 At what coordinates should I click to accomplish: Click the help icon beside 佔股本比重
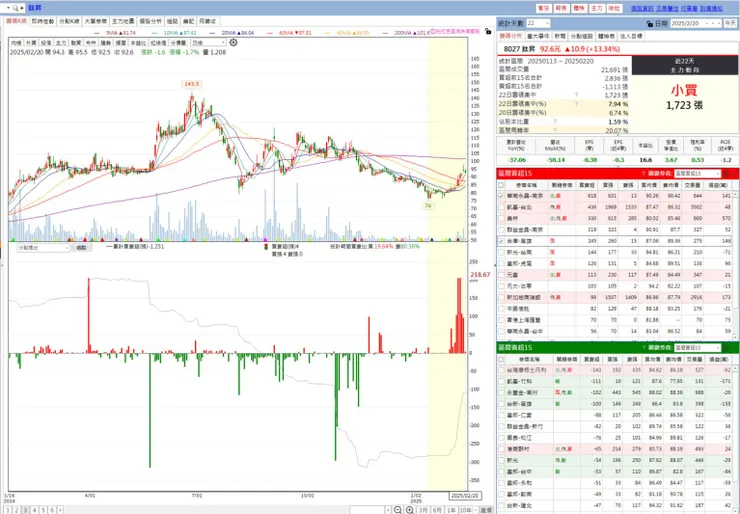tap(555, 122)
